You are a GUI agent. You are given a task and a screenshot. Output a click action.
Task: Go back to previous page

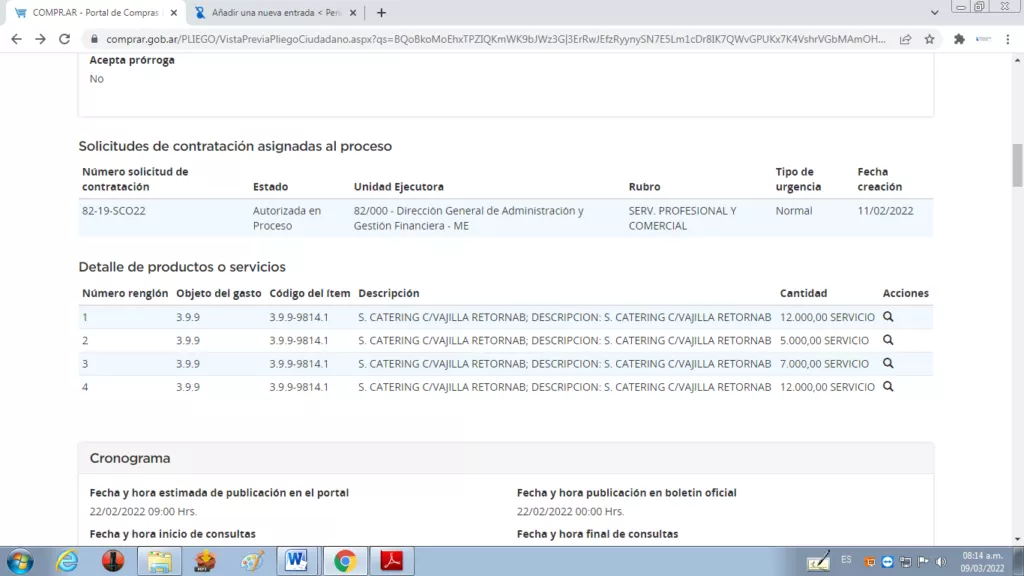16,39
